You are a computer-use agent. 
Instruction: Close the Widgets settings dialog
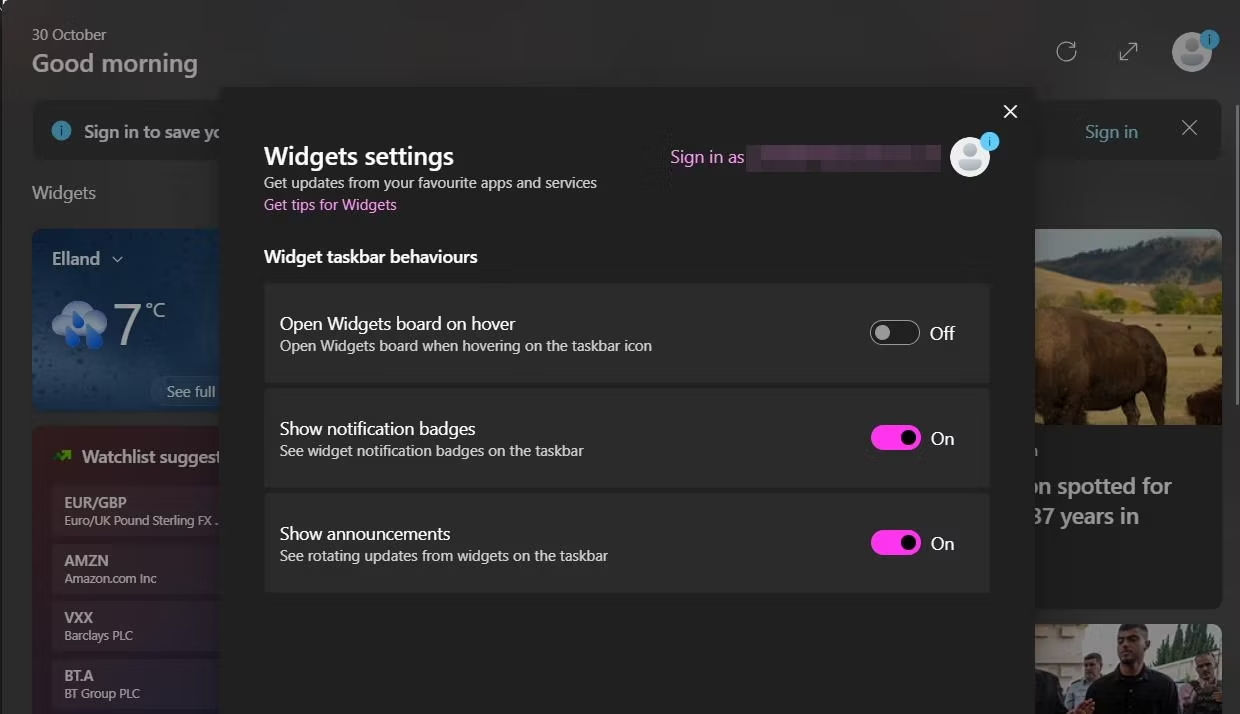(x=1010, y=111)
